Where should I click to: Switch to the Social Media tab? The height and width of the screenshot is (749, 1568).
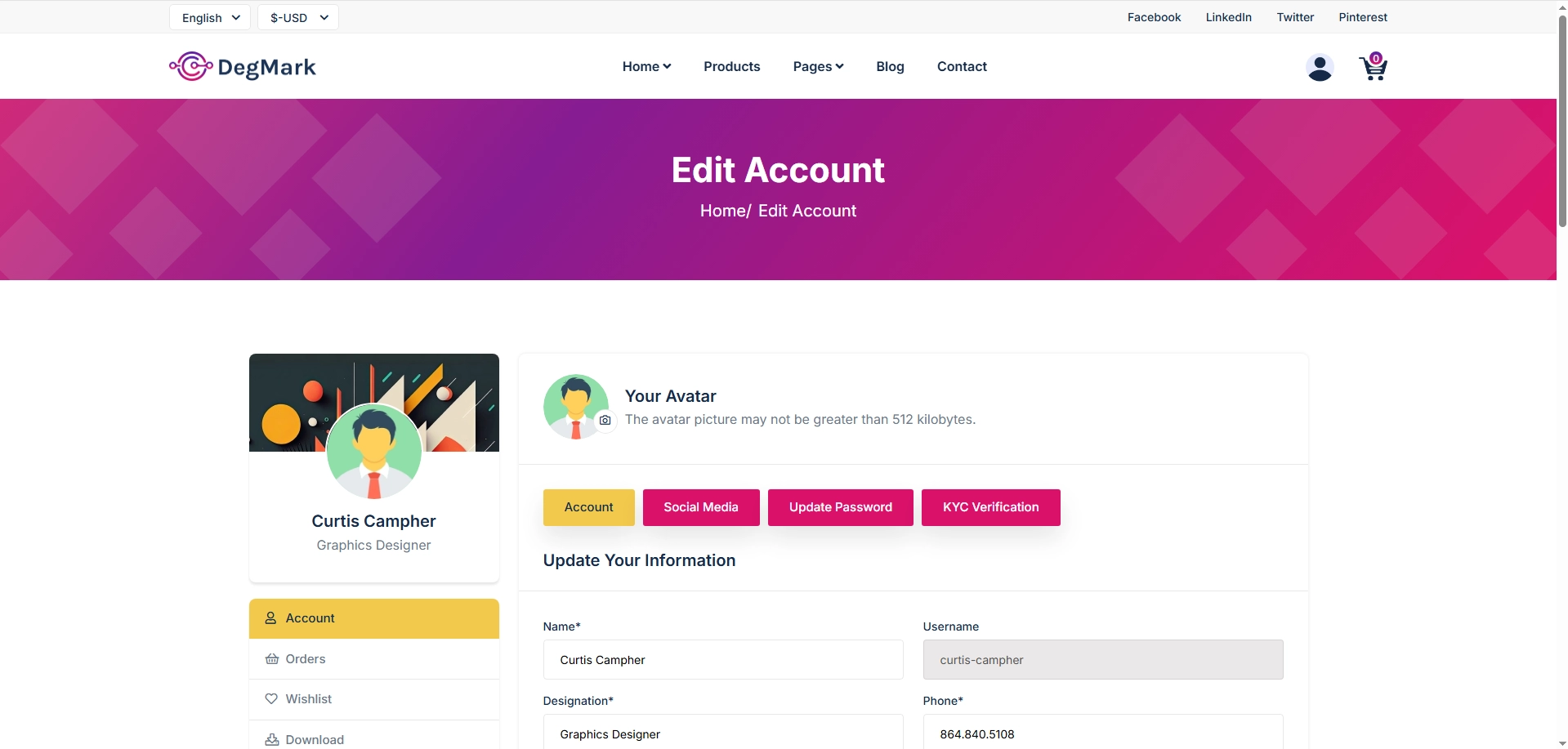pyautogui.click(x=701, y=507)
